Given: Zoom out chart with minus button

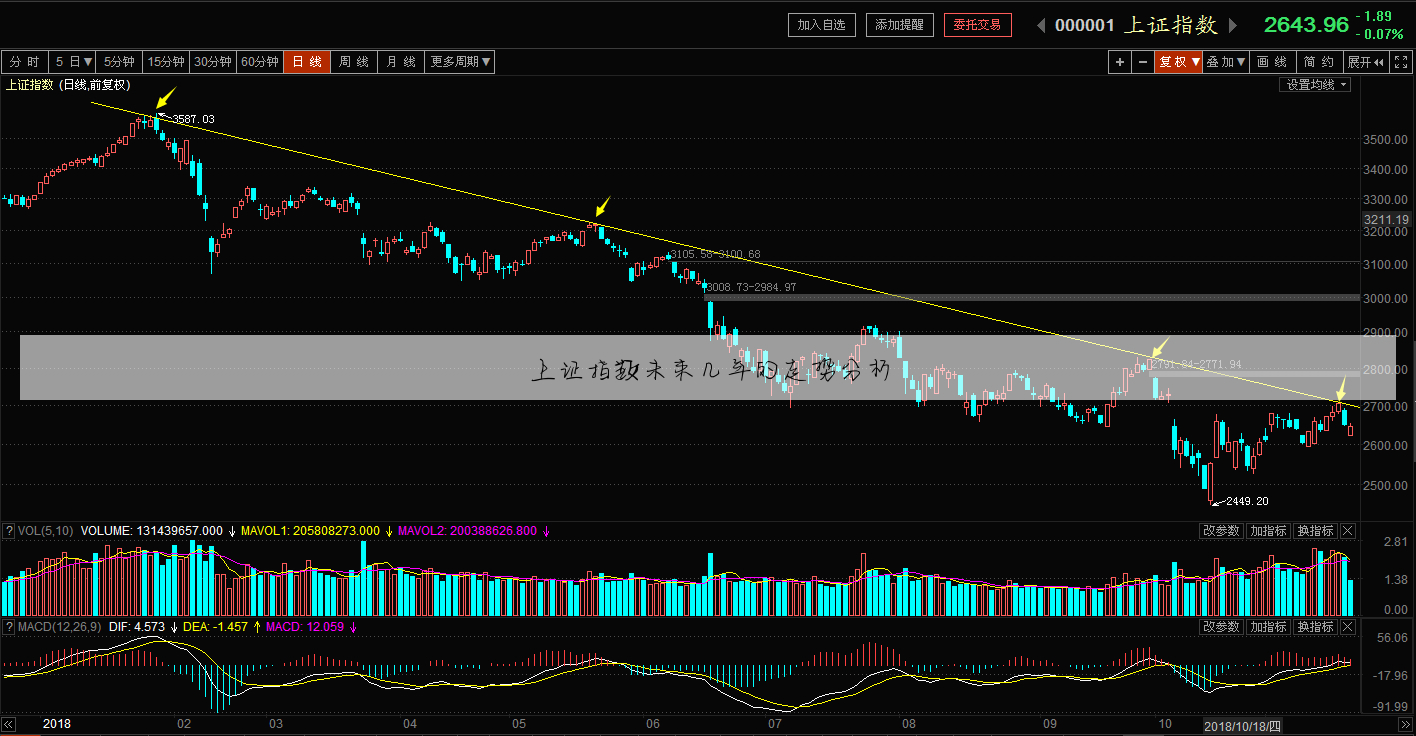Looking at the screenshot, I should [x=1143, y=62].
